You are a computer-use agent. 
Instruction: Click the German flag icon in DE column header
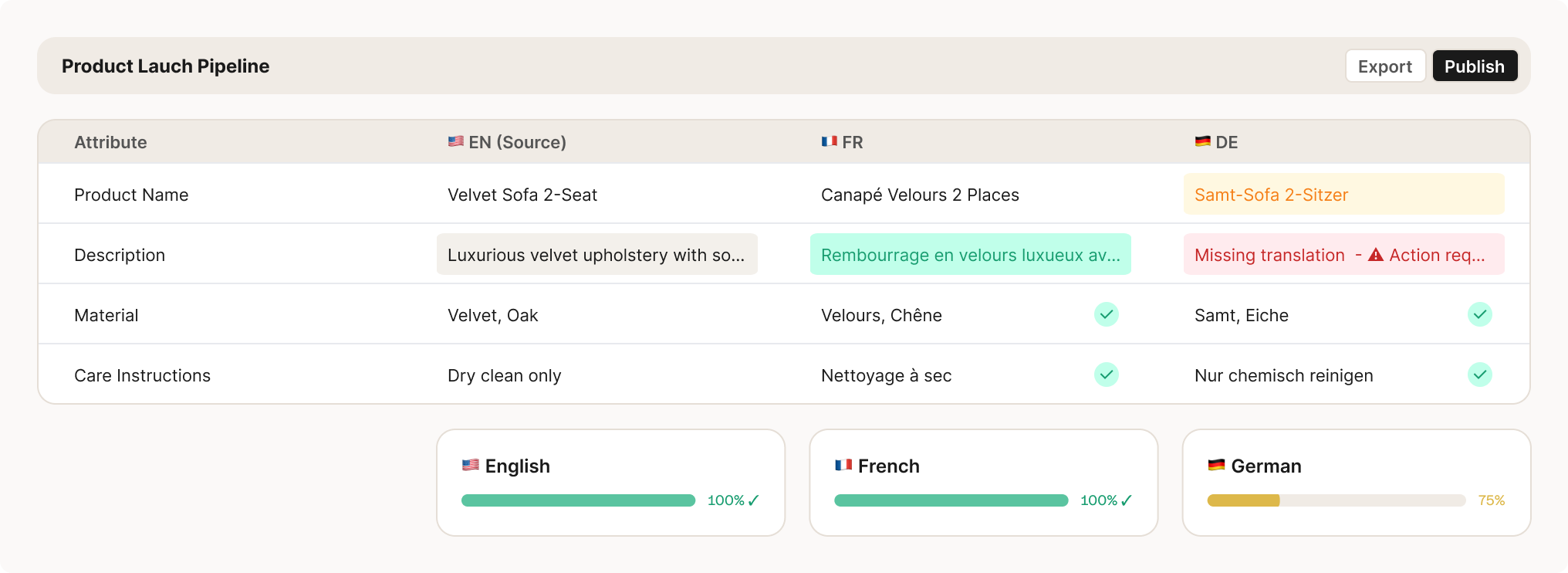coord(1202,141)
